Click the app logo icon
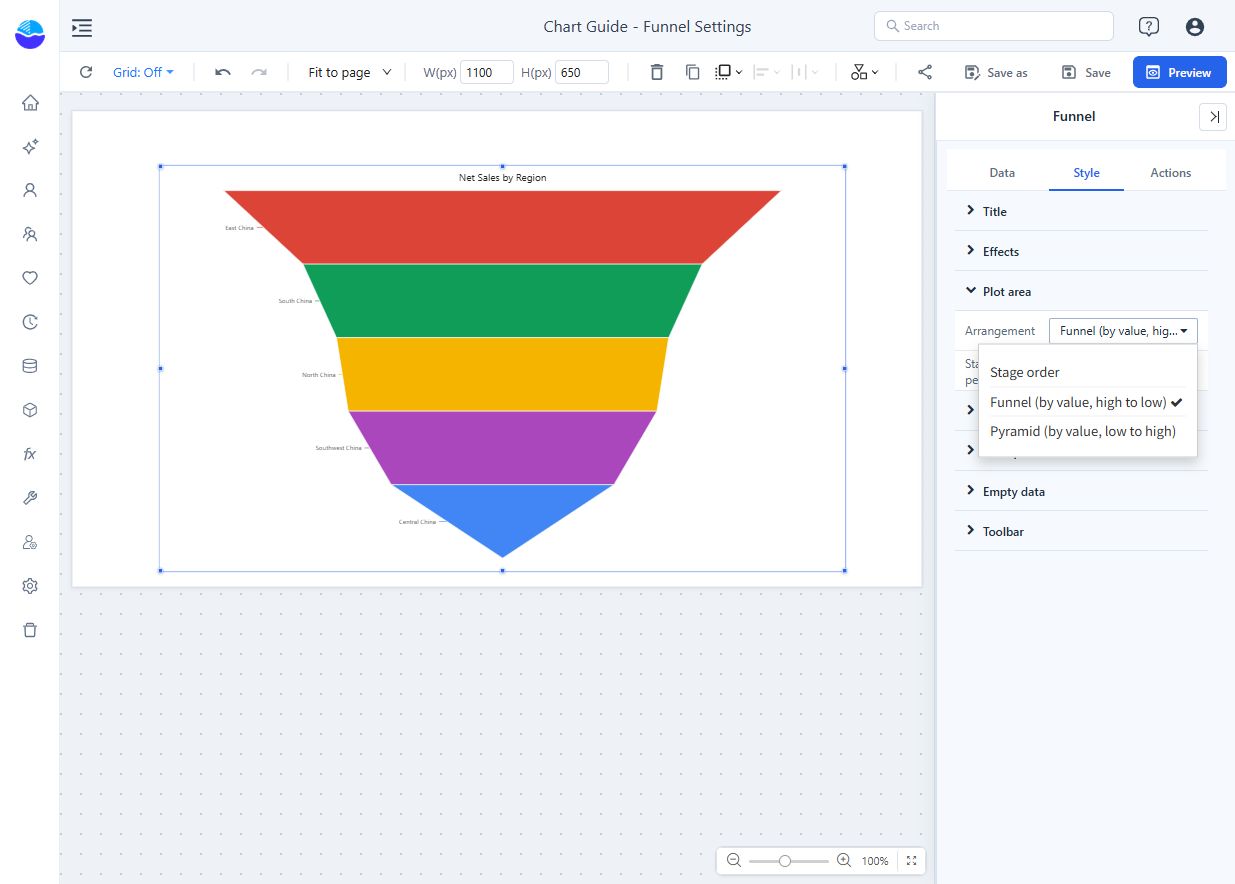The height and width of the screenshot is (884, 1235). tap(30, 33)
